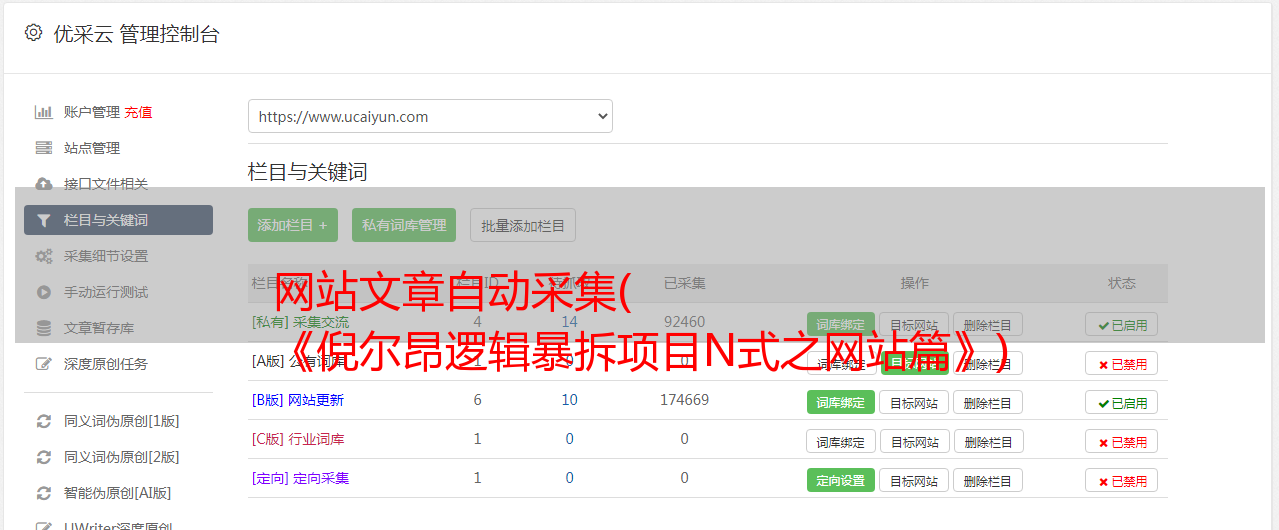This screenshot has height=530, width=1279.
Task: Click the [C版] 行业词库 column name
Action: (x=298, y=439)
